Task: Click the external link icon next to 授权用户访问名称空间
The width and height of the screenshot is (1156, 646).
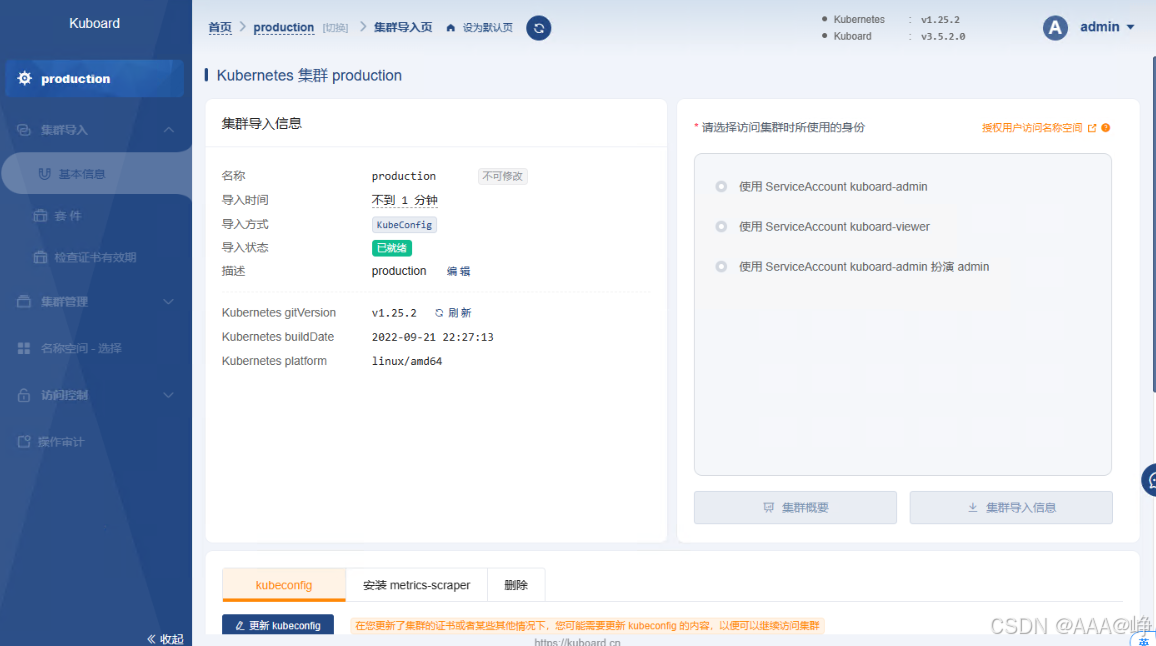Action: click(x=1092, y=128)
